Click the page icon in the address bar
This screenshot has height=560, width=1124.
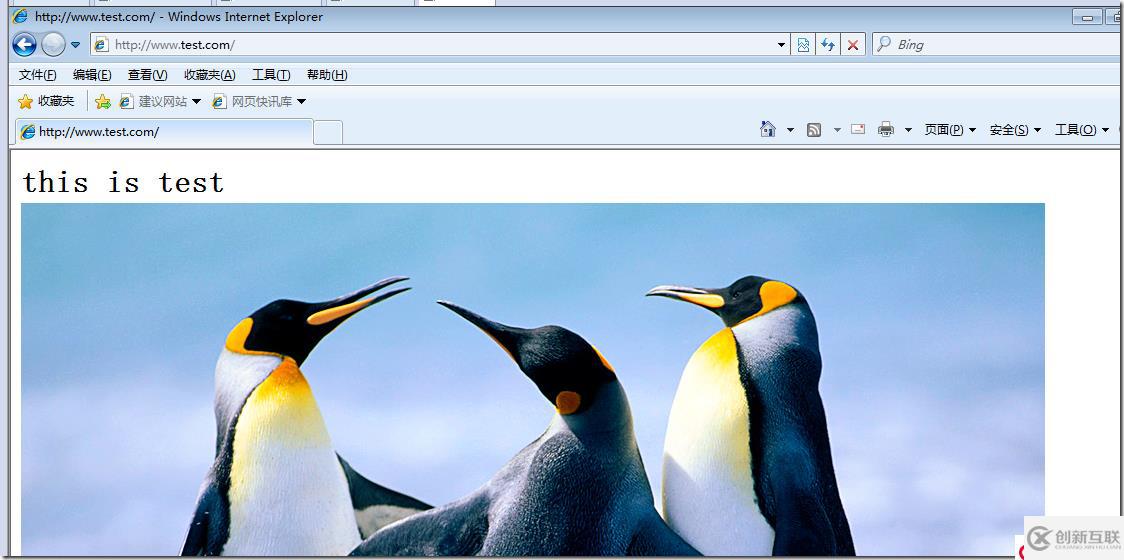click(101, 44)
